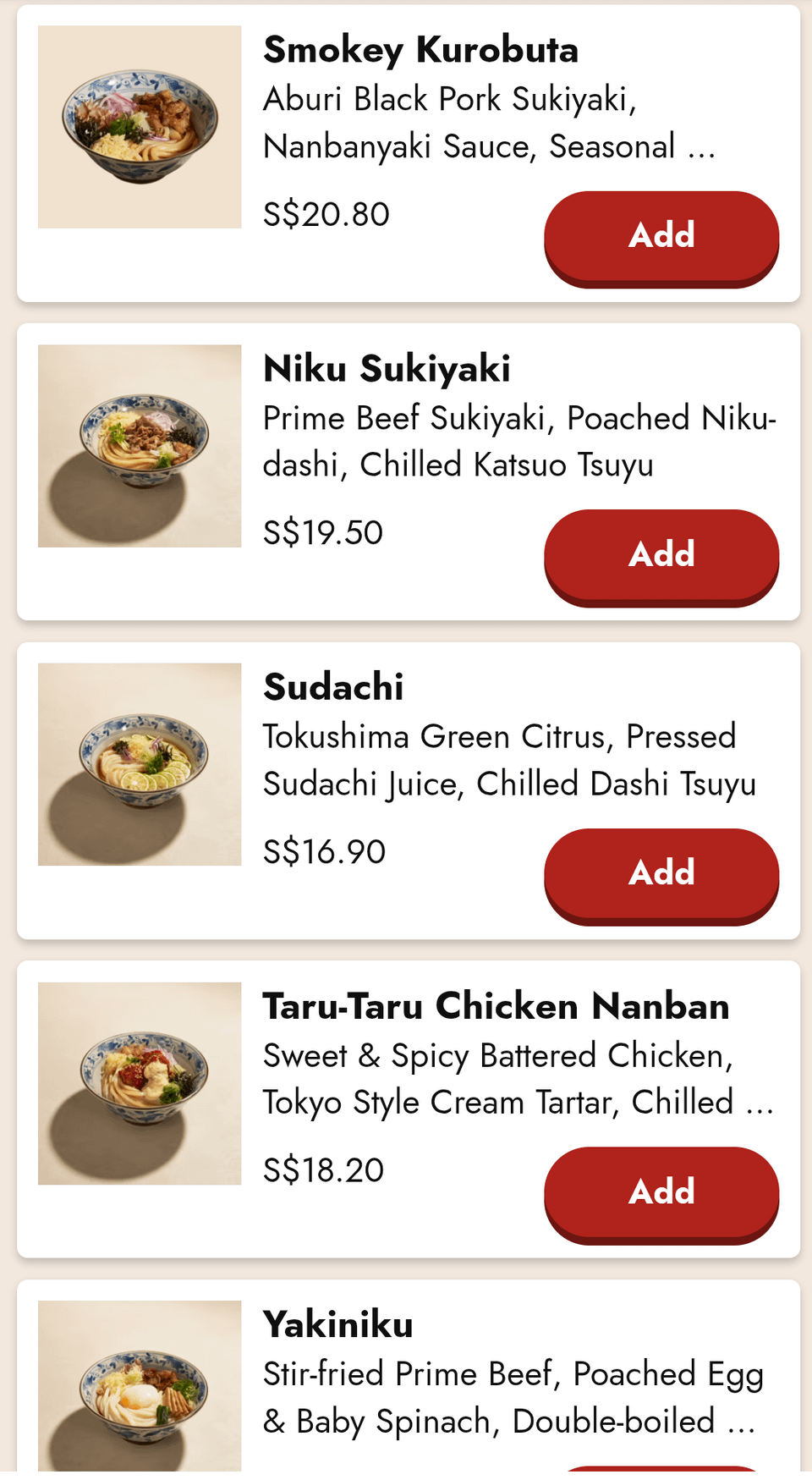Click the Prime Beef Sukiyaki description text

(x=518, y=441)
